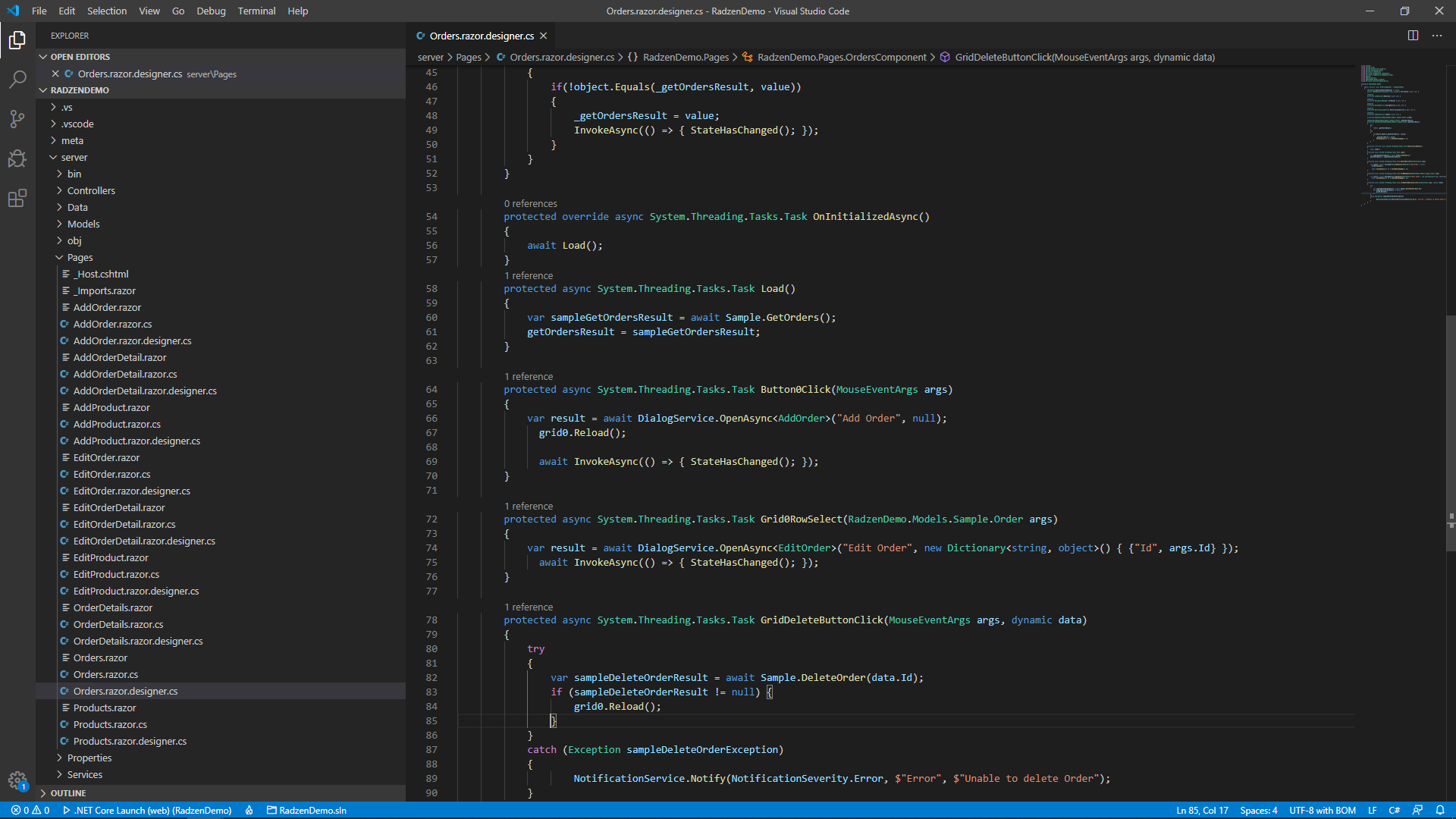Image resolution: width=1456 pixels, height=819 pixels.
Task: Open the File menu
Action: click(39, 11)
